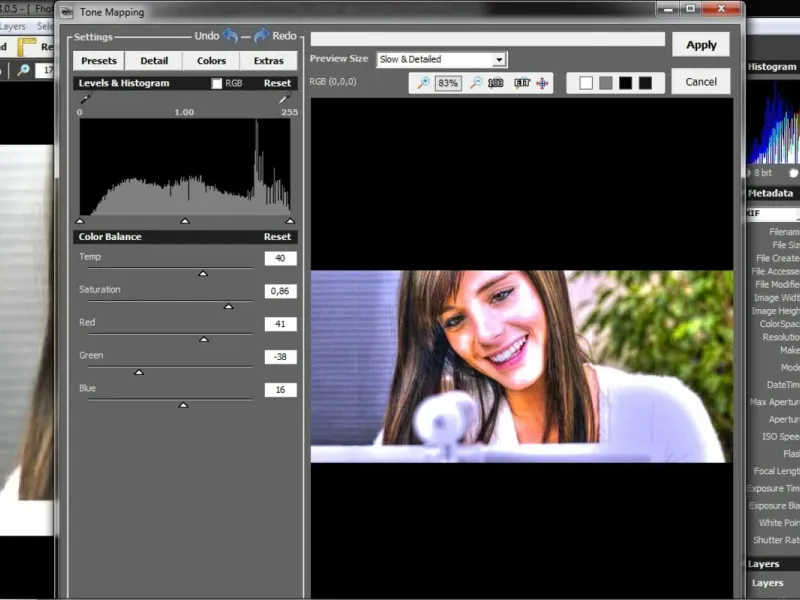Switch to the Extras tab
This screenshot has height=600, width=800.
pos(268,61)
